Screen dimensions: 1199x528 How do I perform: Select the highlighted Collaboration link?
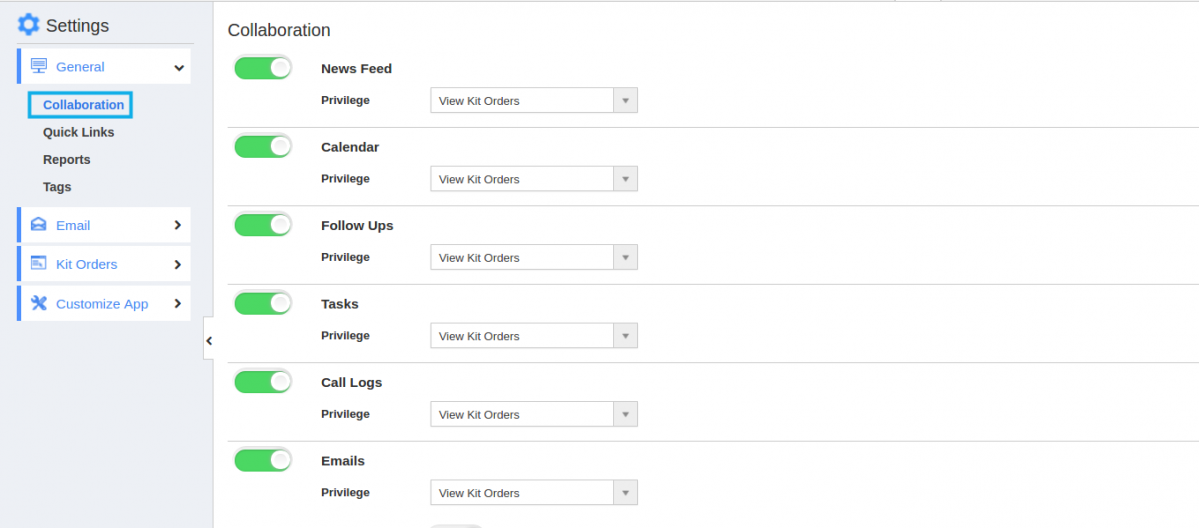coord(83,105)
